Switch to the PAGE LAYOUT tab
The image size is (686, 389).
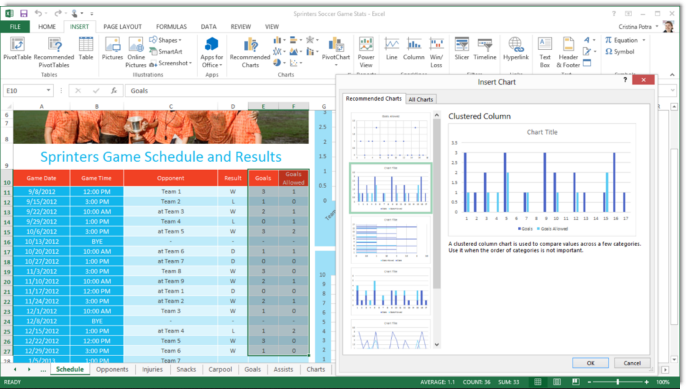point(122,27)
